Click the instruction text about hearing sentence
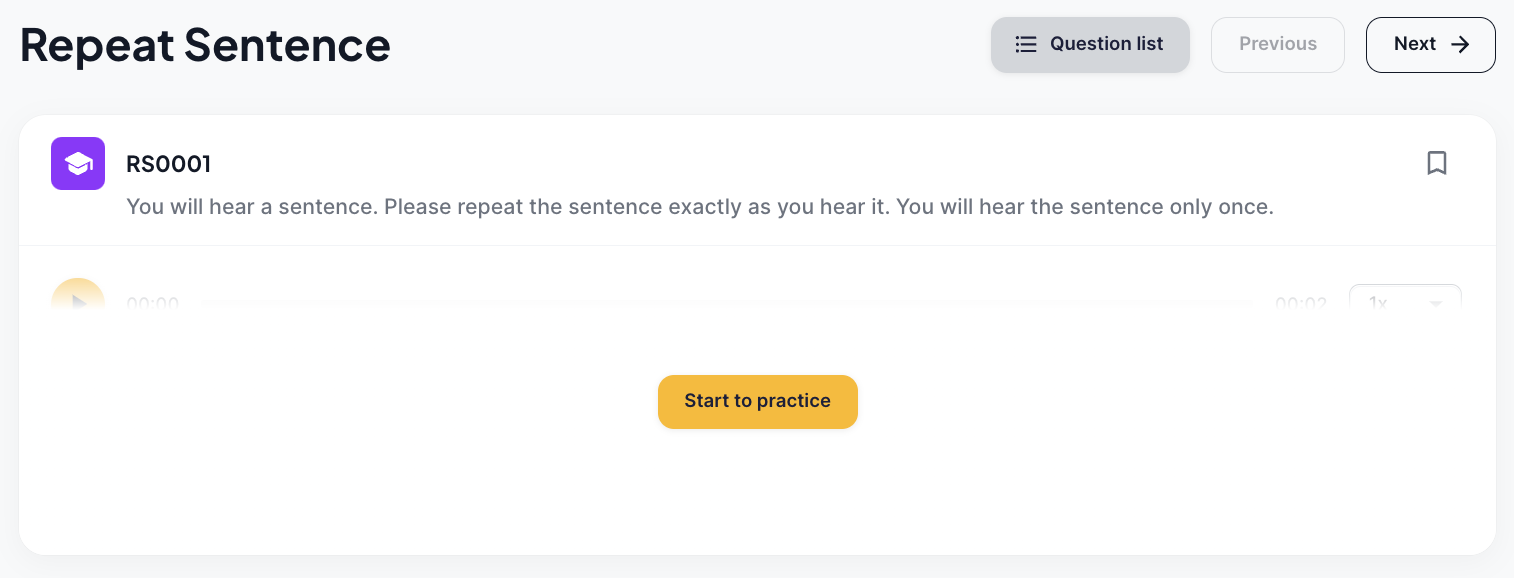The image size is (1514, 578). click(700, 208)
